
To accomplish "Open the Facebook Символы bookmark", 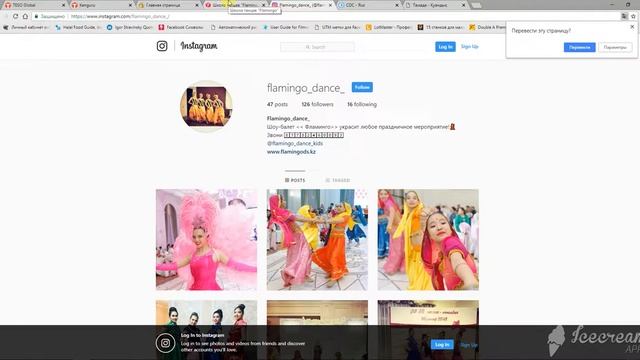I will point(181,27).
